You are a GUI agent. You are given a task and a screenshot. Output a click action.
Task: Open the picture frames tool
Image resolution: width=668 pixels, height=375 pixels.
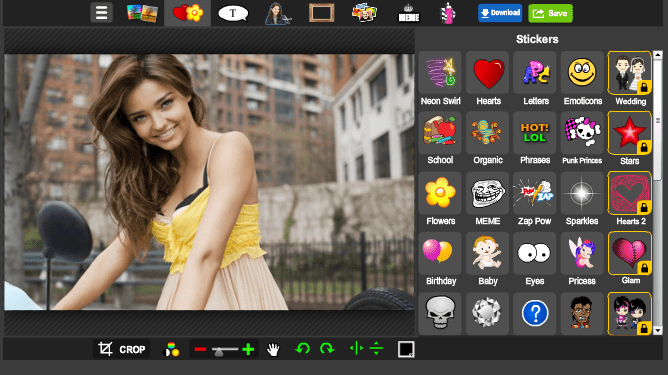coord(321,13)
